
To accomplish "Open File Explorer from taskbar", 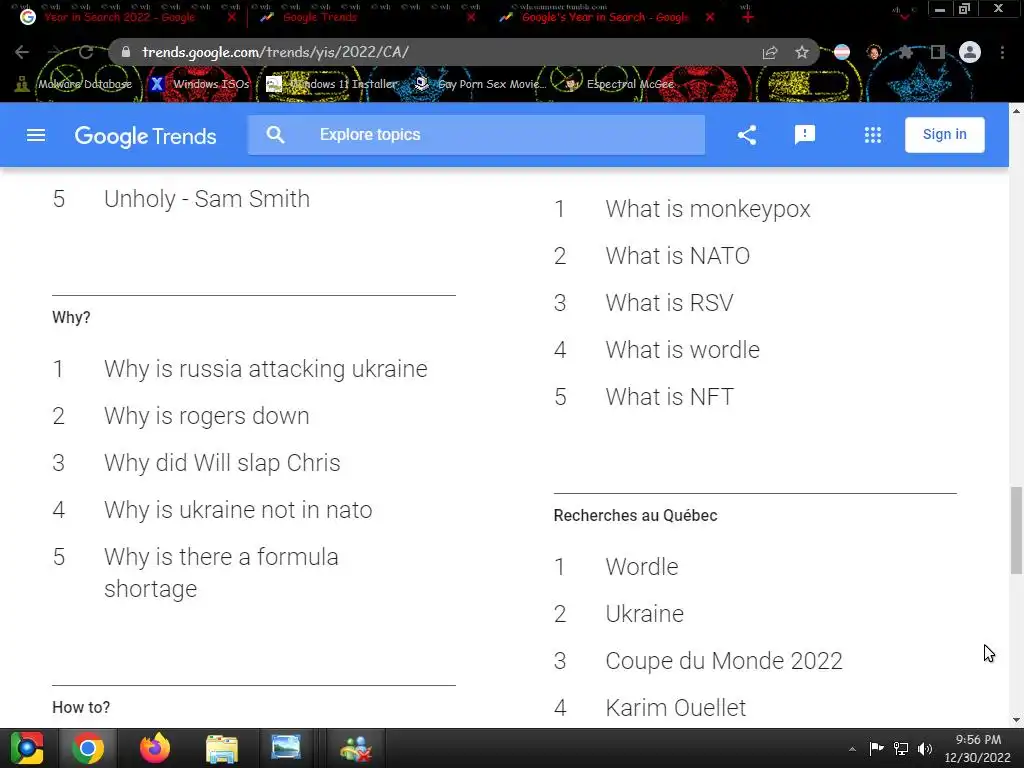I will (222, 748).
